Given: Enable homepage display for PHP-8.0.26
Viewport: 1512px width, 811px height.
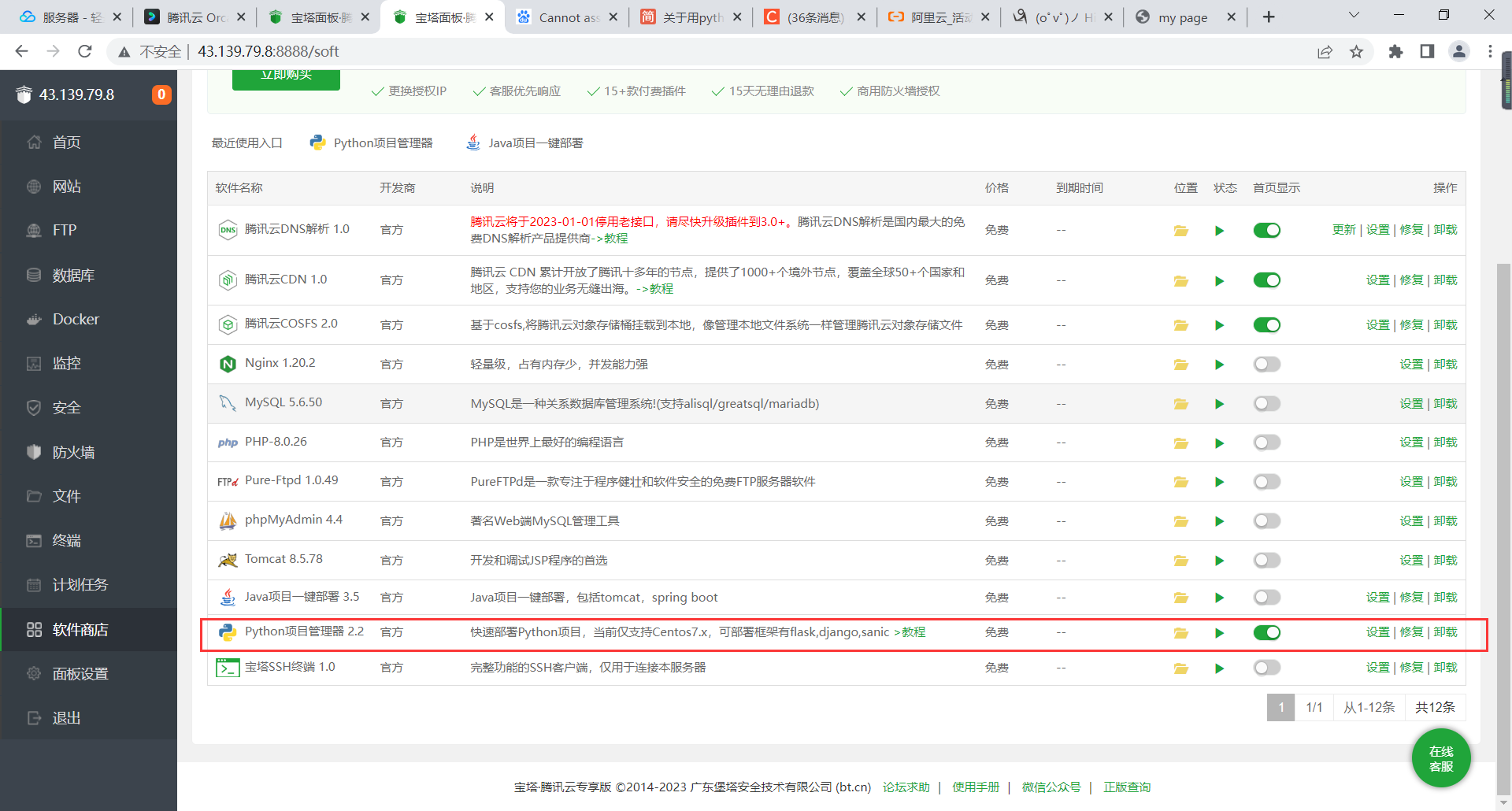Looking at the screenshot, I should (1267, 443).
